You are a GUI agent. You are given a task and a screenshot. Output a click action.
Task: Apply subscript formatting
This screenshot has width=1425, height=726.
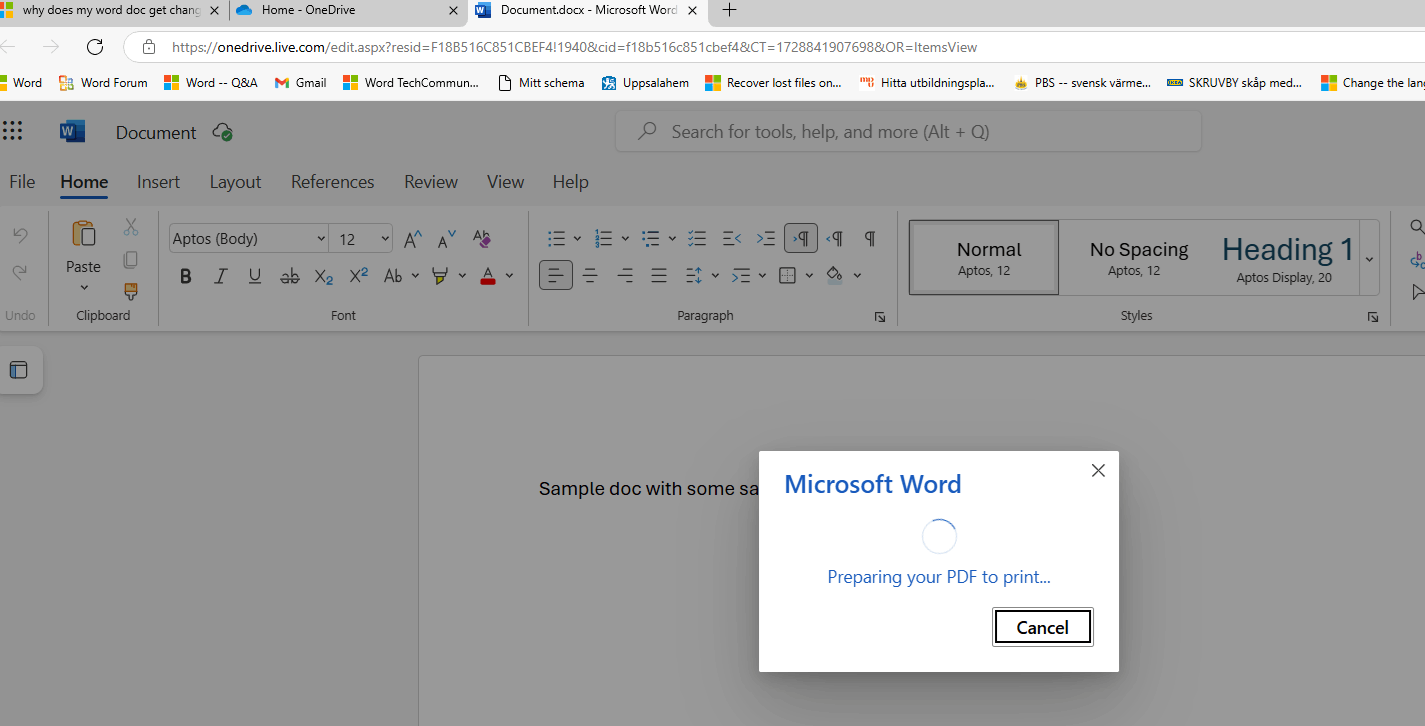[x=324, y=276]
